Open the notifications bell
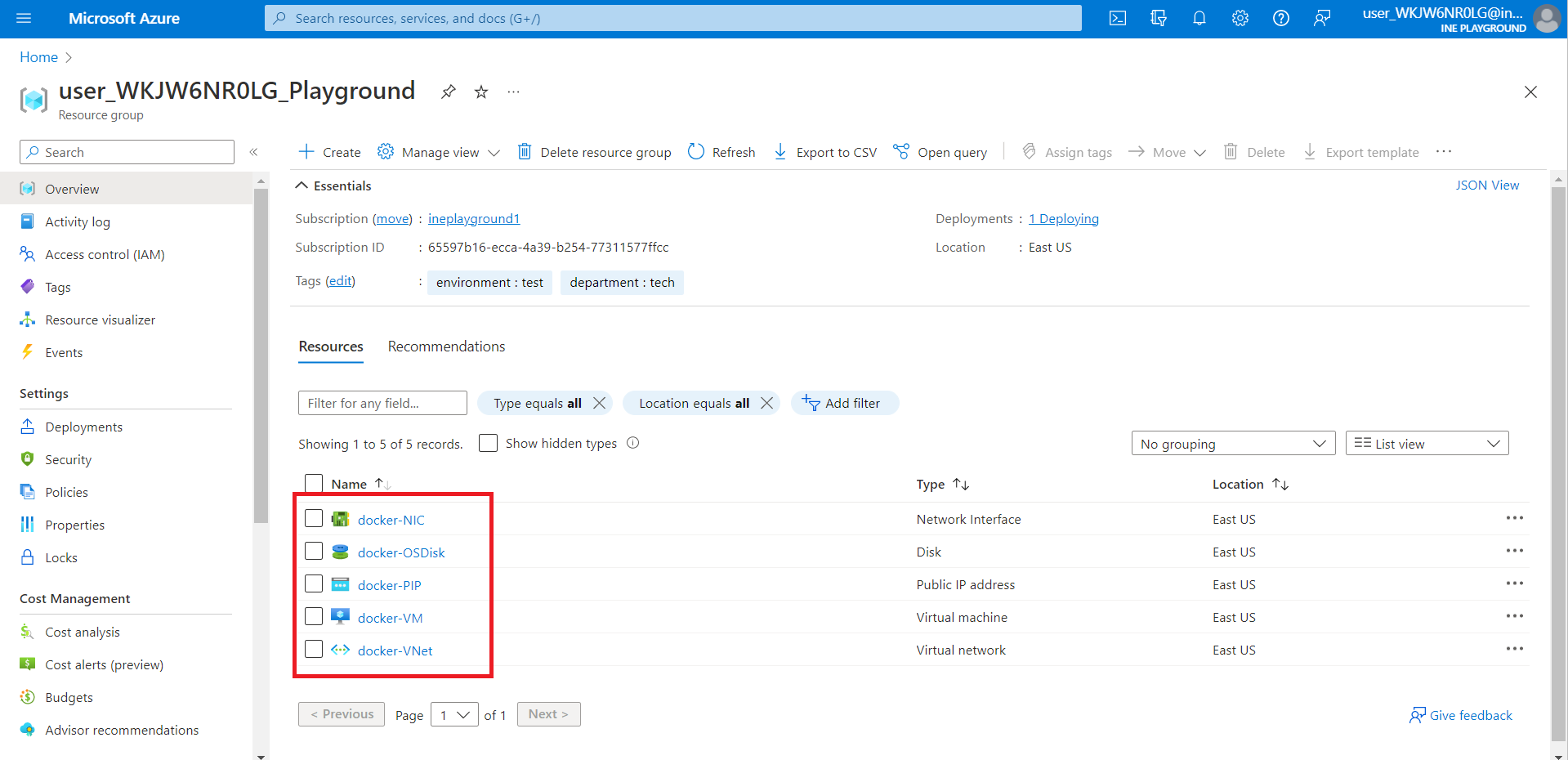The width and height of the screenshot is (1568, 760). coord(1199,18)
